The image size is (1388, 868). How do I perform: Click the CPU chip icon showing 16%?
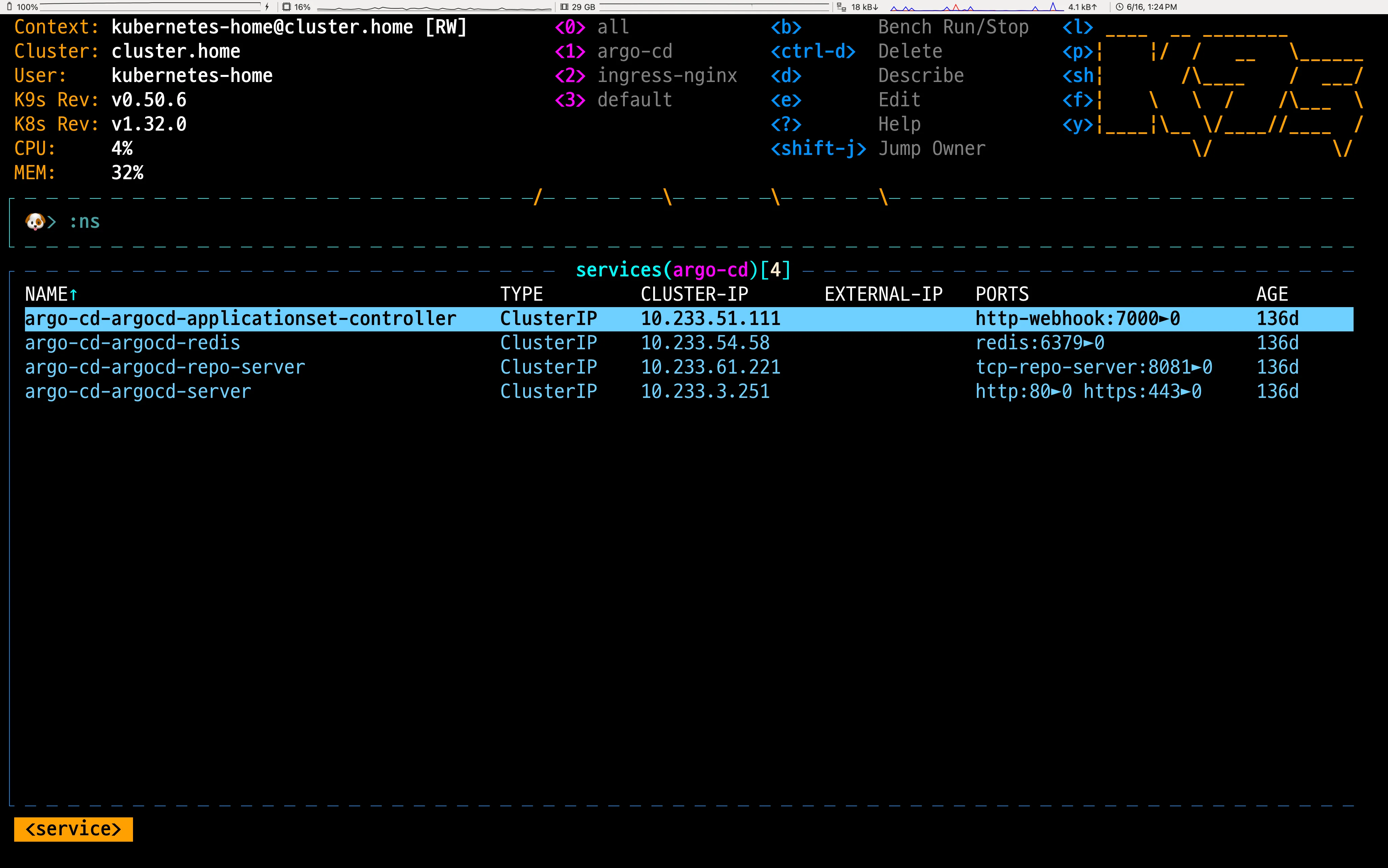287,7
